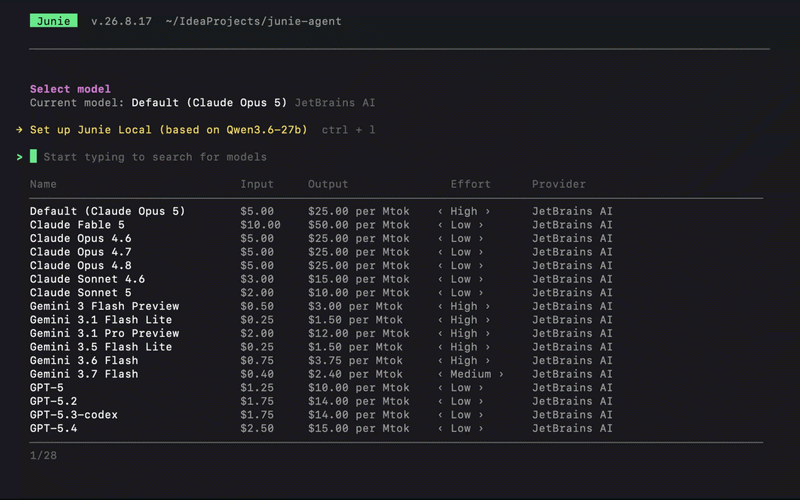Image resolution: width=800 pixels, height=500 pixels.
Task: Decrease effort for Claude Opus 4.7
Action: [x=440, y=252]
